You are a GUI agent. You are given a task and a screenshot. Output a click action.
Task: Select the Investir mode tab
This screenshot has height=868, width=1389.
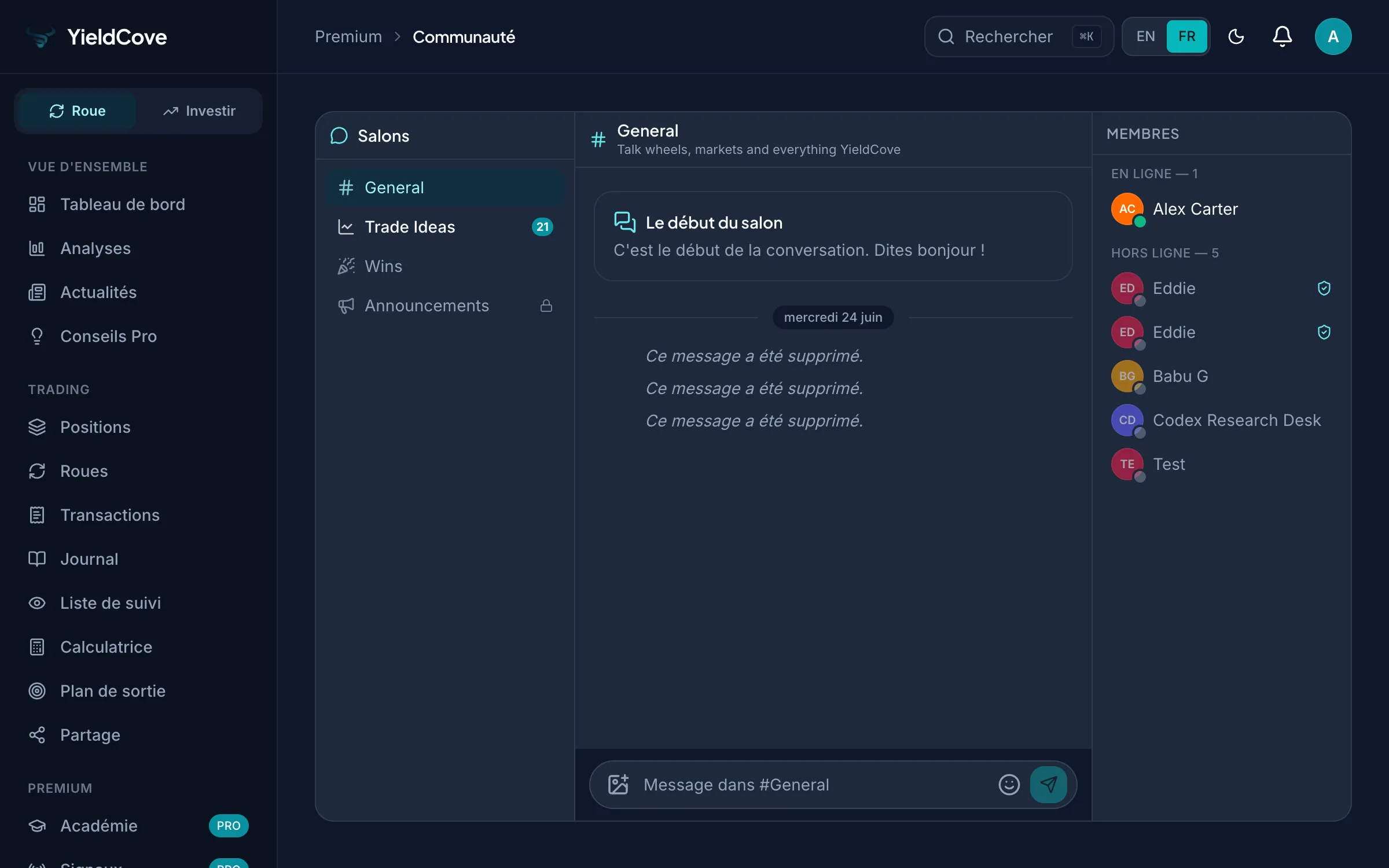click(x=200, y=111)
